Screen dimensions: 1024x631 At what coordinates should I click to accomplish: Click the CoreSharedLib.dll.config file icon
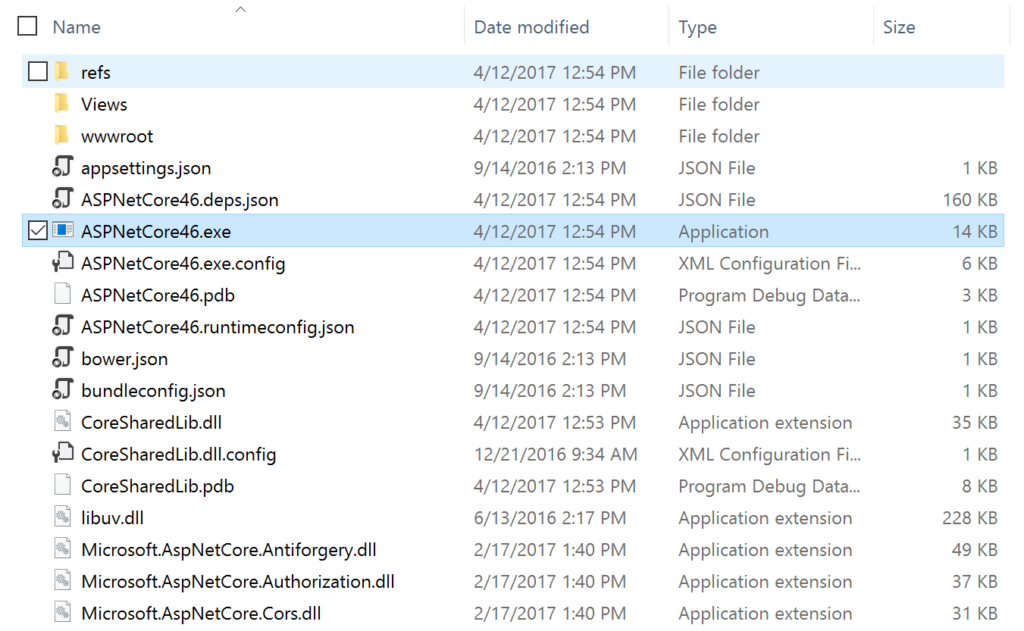pos(63,453)
